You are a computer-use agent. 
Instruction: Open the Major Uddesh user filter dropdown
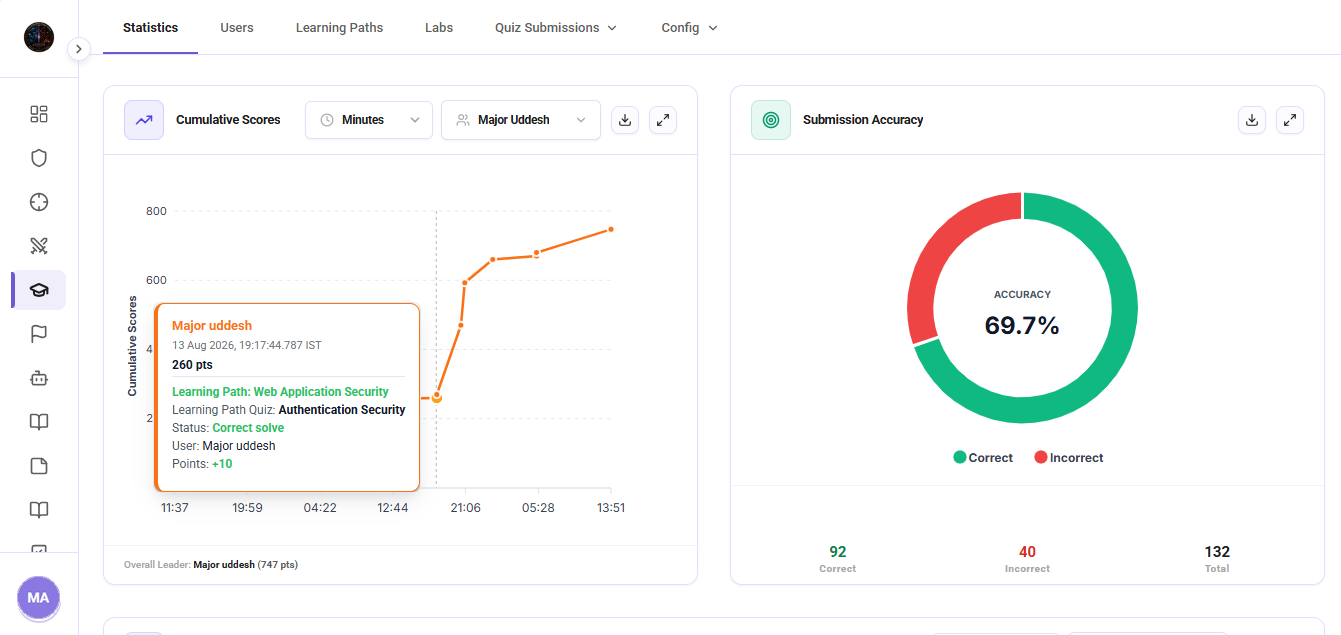[521, 120]
